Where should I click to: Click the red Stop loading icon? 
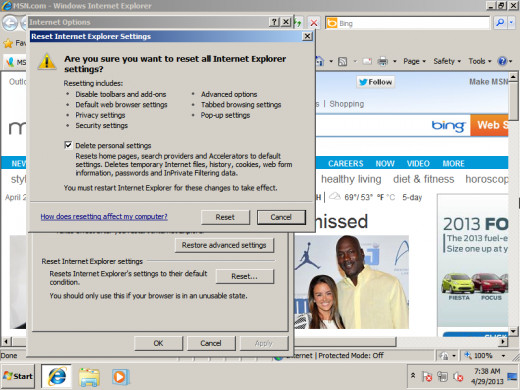[314, 23]
